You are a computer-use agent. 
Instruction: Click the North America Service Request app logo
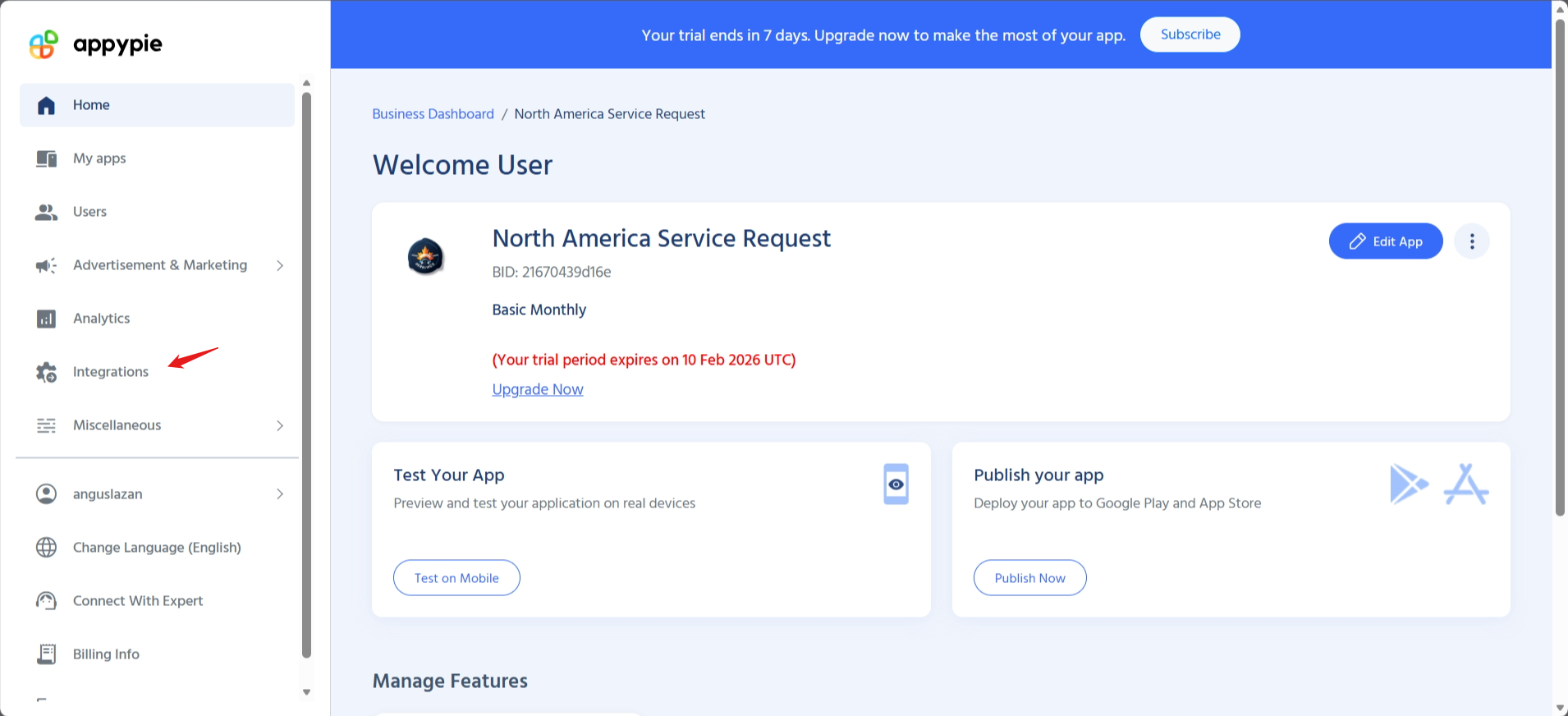pyautogui.click(x=426, y=256)
